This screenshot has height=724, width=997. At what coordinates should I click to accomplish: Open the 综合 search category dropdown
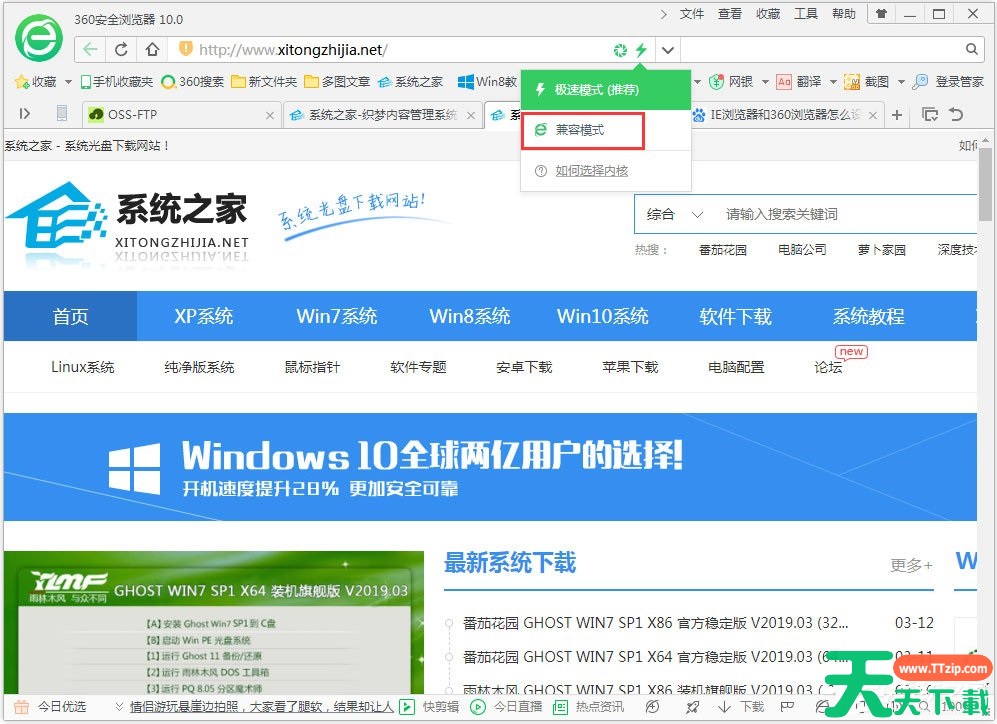(675, 214)
